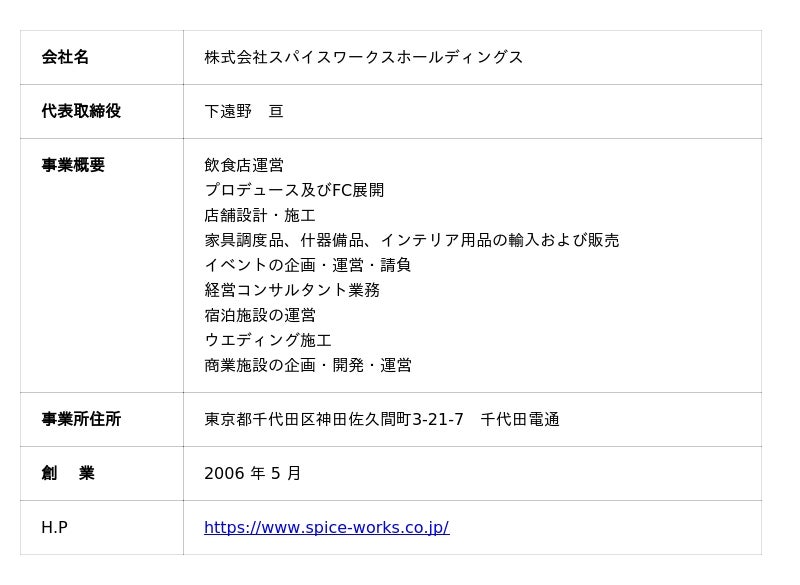Click the H.P label cell

(54, 527)
